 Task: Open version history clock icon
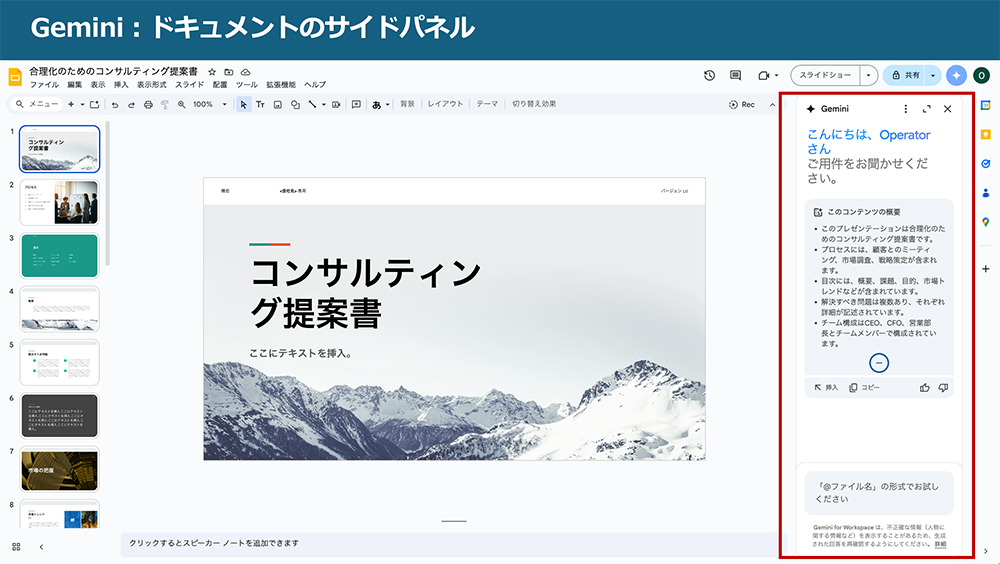[709, 75]
